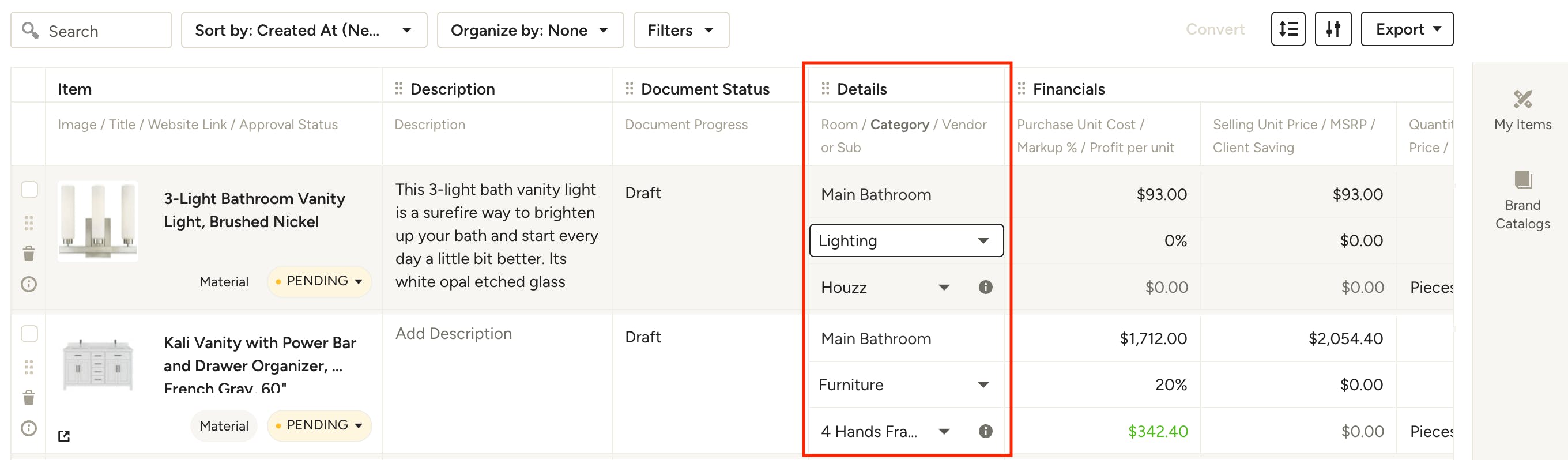Open PENDING approval status for the vanity light
This screenshot has height=460, width=1568.
[x=319, y=281]
